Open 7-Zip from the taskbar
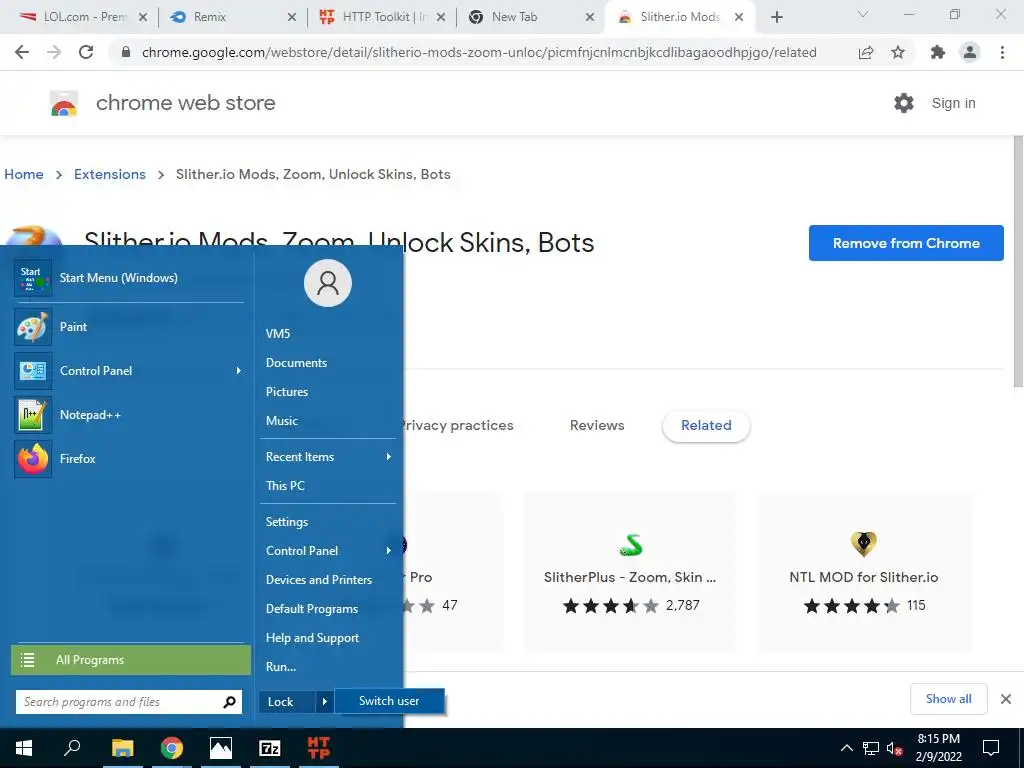 270,748
